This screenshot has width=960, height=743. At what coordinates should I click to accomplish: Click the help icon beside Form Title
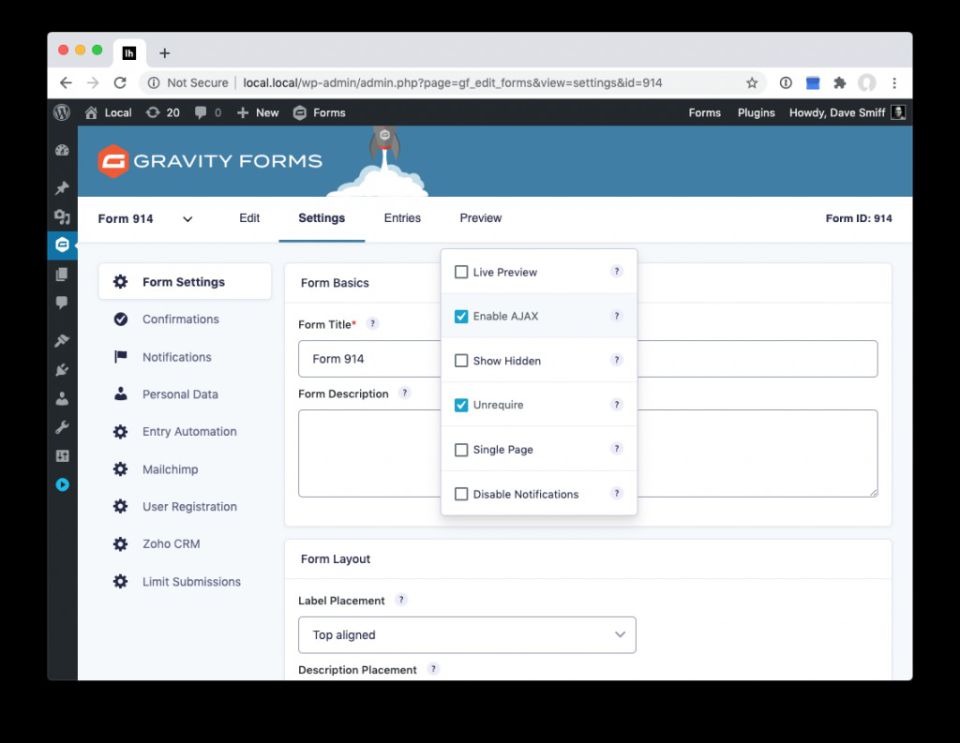coord(372,324)
